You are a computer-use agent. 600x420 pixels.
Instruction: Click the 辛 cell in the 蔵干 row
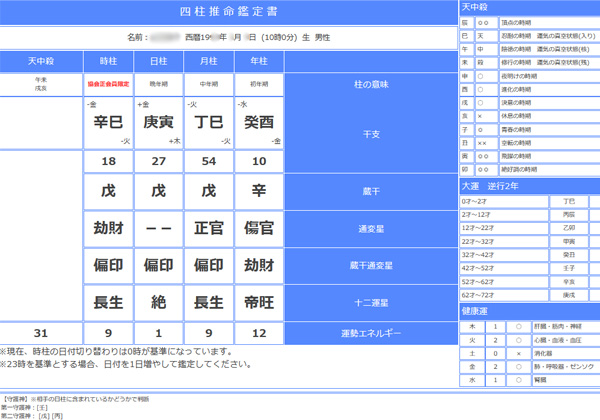259,191
